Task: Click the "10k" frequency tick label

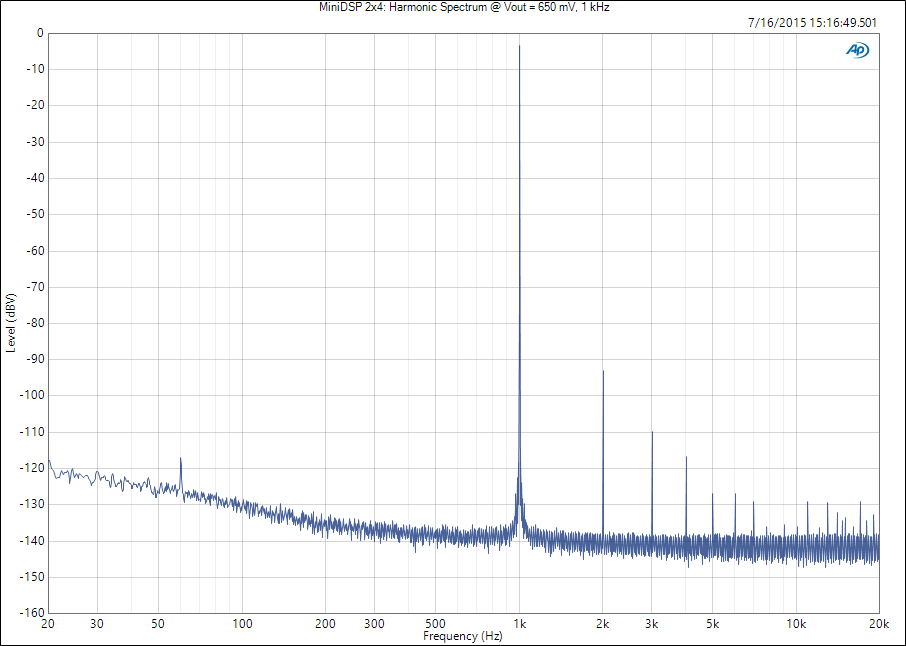Action: [x=796, y=624]
